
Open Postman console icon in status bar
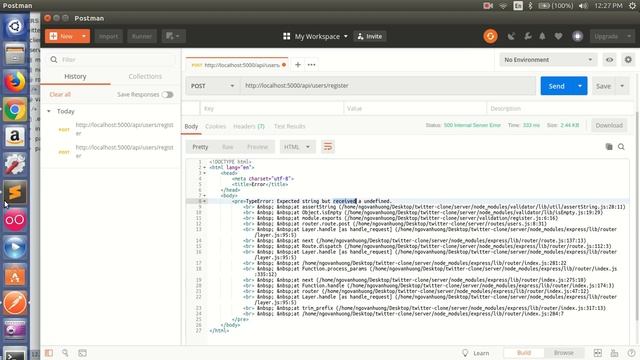click(82, 353)
